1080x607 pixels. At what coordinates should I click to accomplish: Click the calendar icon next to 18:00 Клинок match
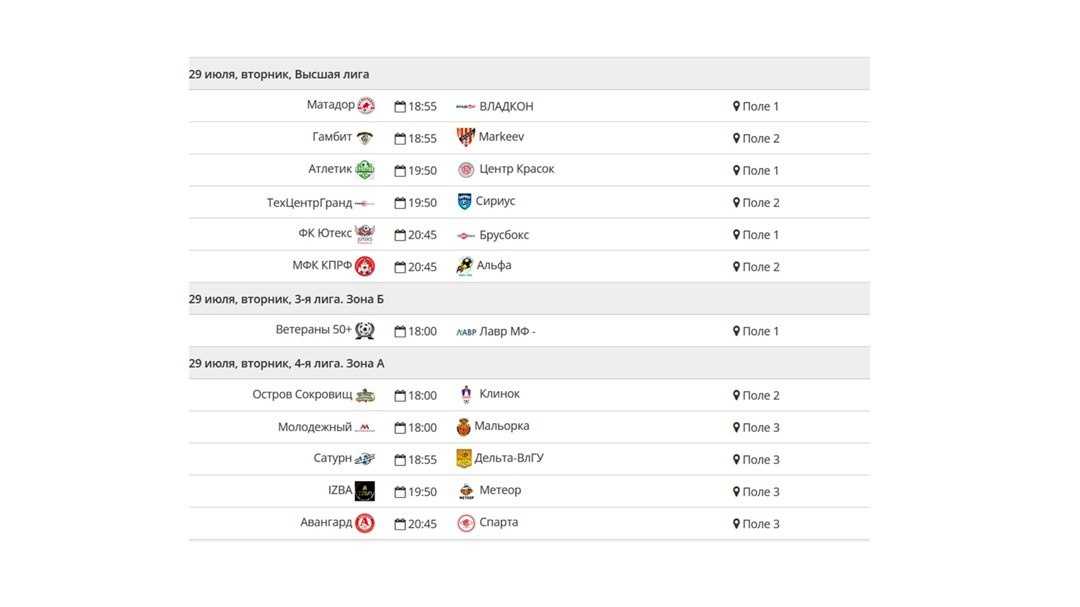pos(399,395)
